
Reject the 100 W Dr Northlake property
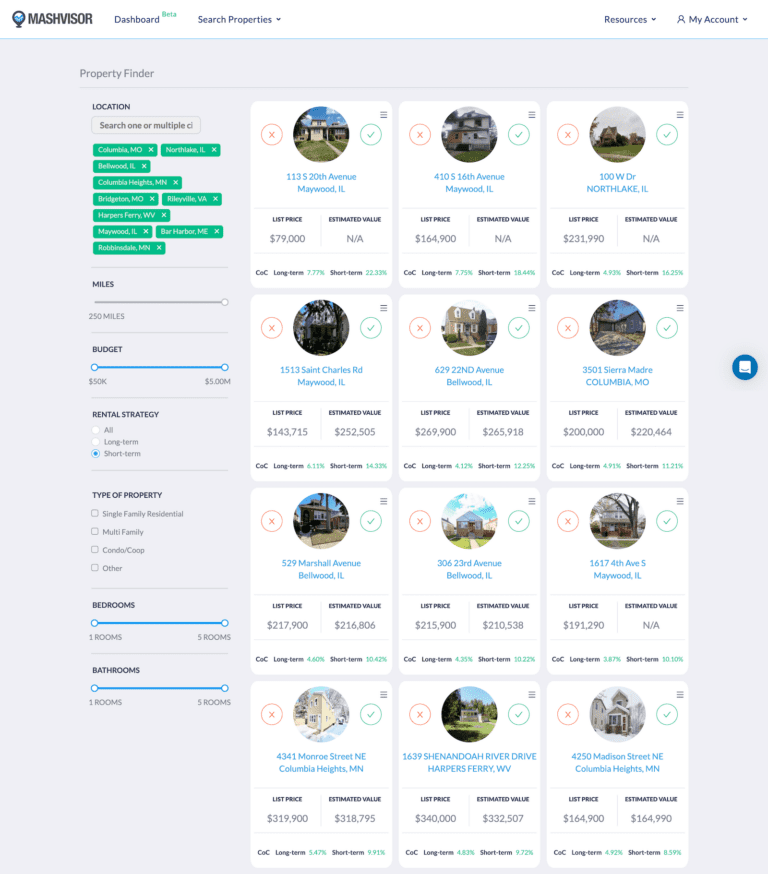pos(568,134)
